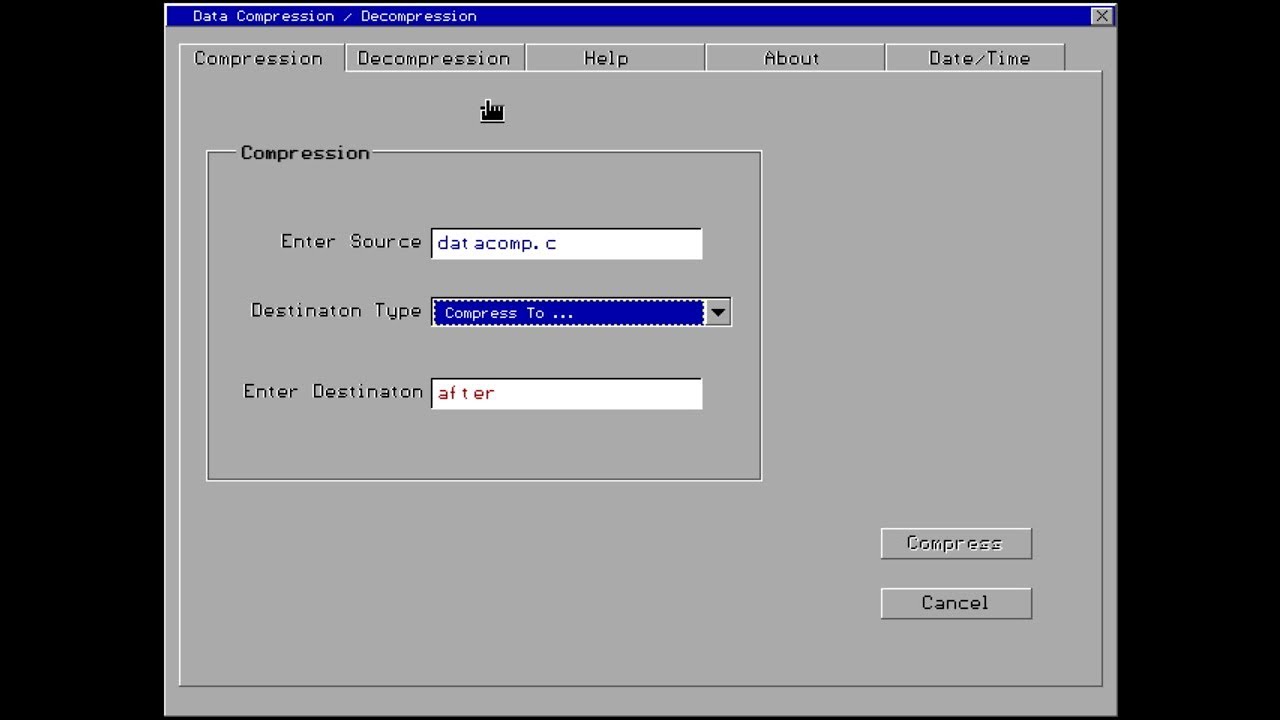Screen dimensions: 1280x720
Task: Click the 'Enter Destinaton' label
Action: pos(333,392)
